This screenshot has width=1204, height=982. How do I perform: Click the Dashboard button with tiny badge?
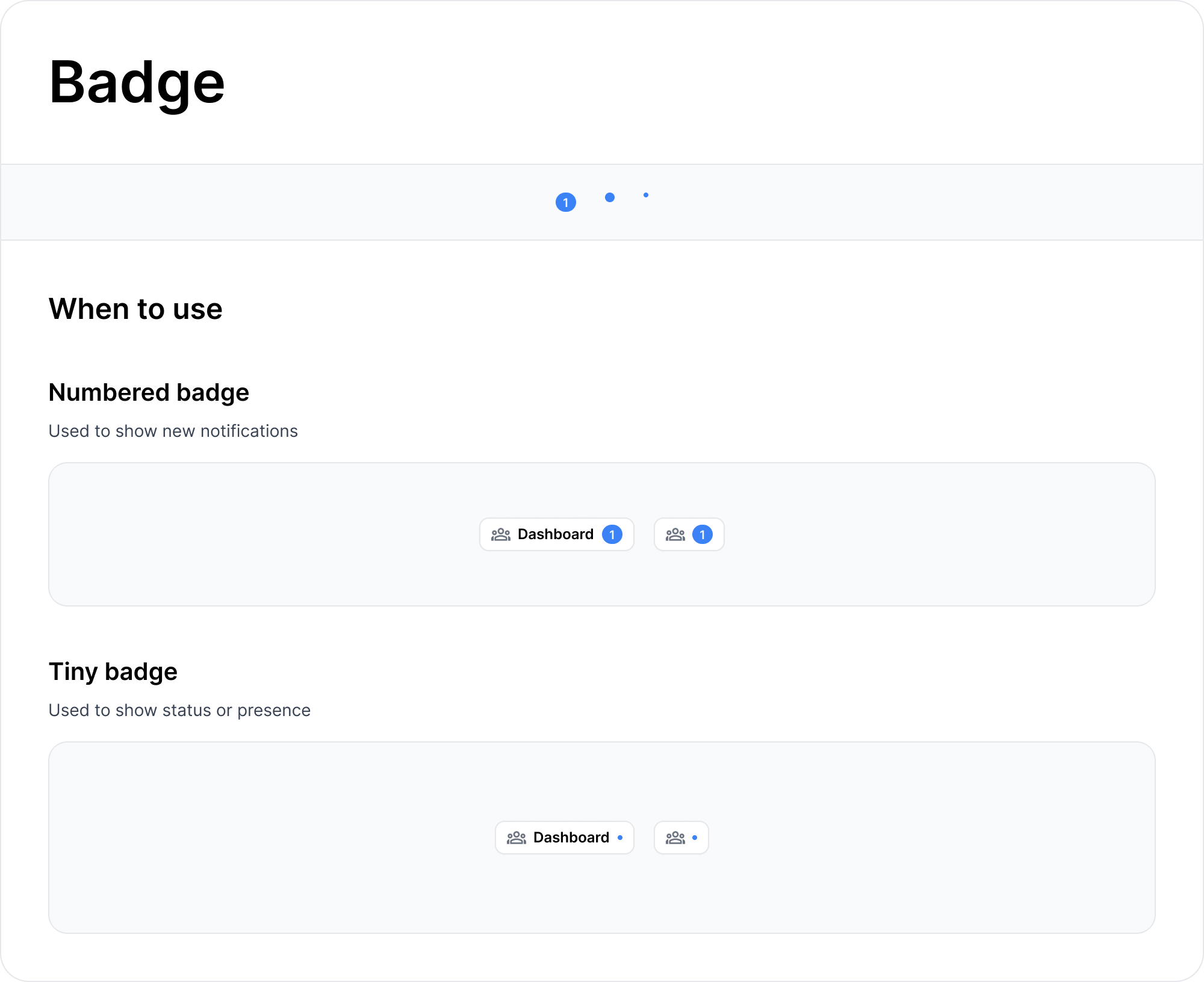click(563, 837)
